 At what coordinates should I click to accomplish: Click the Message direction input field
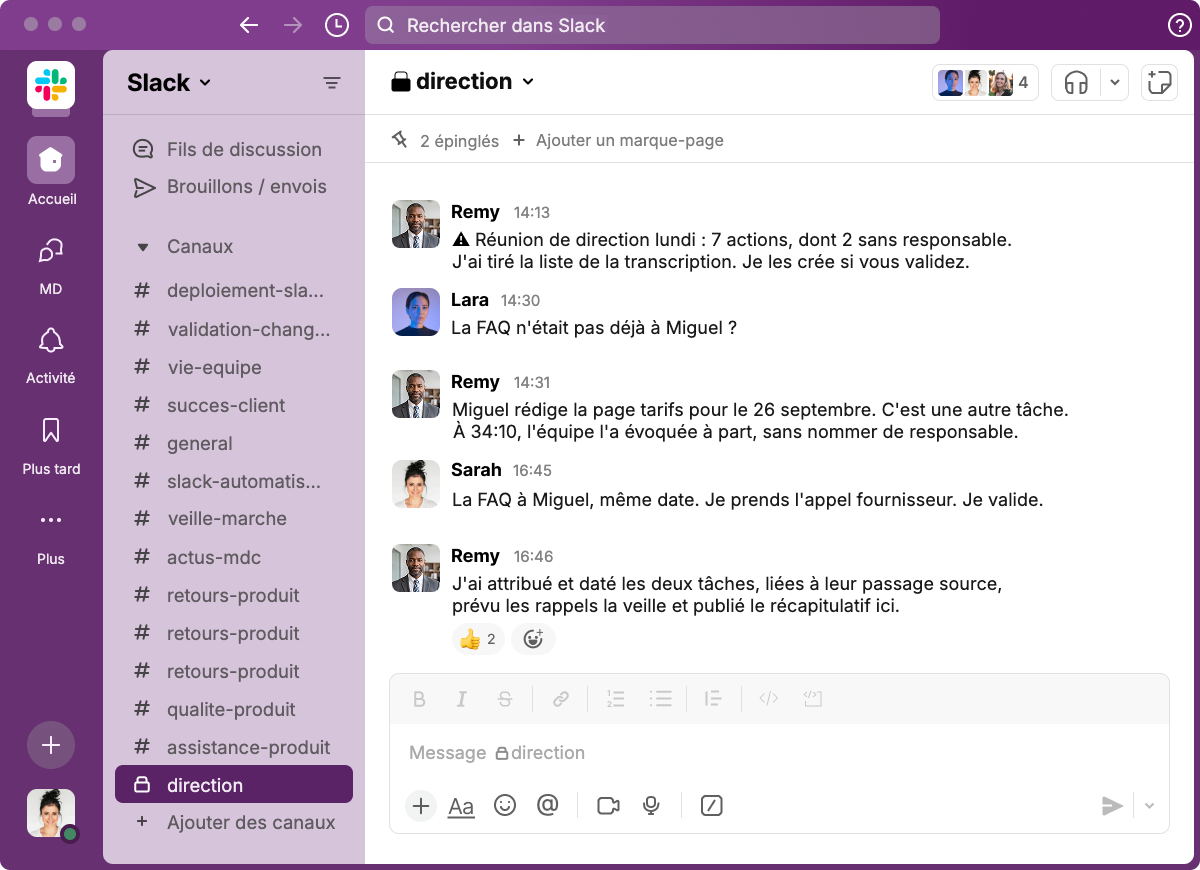779,753
